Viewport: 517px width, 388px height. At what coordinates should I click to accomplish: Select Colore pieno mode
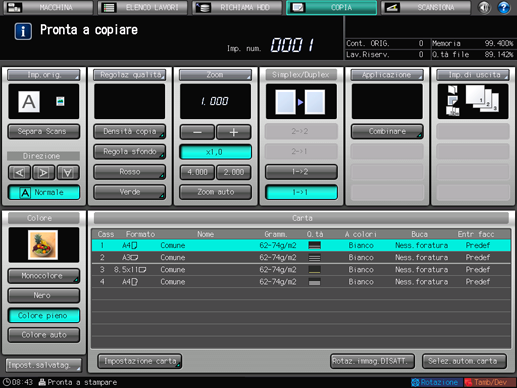coord(44,315)
